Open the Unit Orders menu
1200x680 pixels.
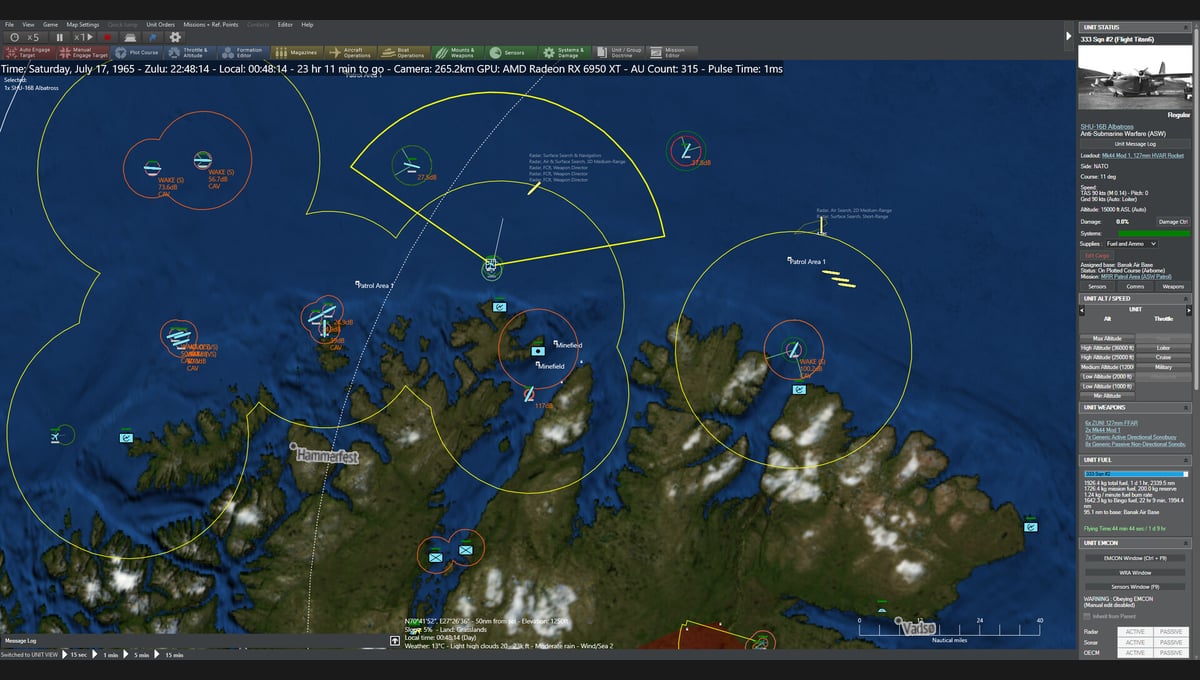pos(160,24)
